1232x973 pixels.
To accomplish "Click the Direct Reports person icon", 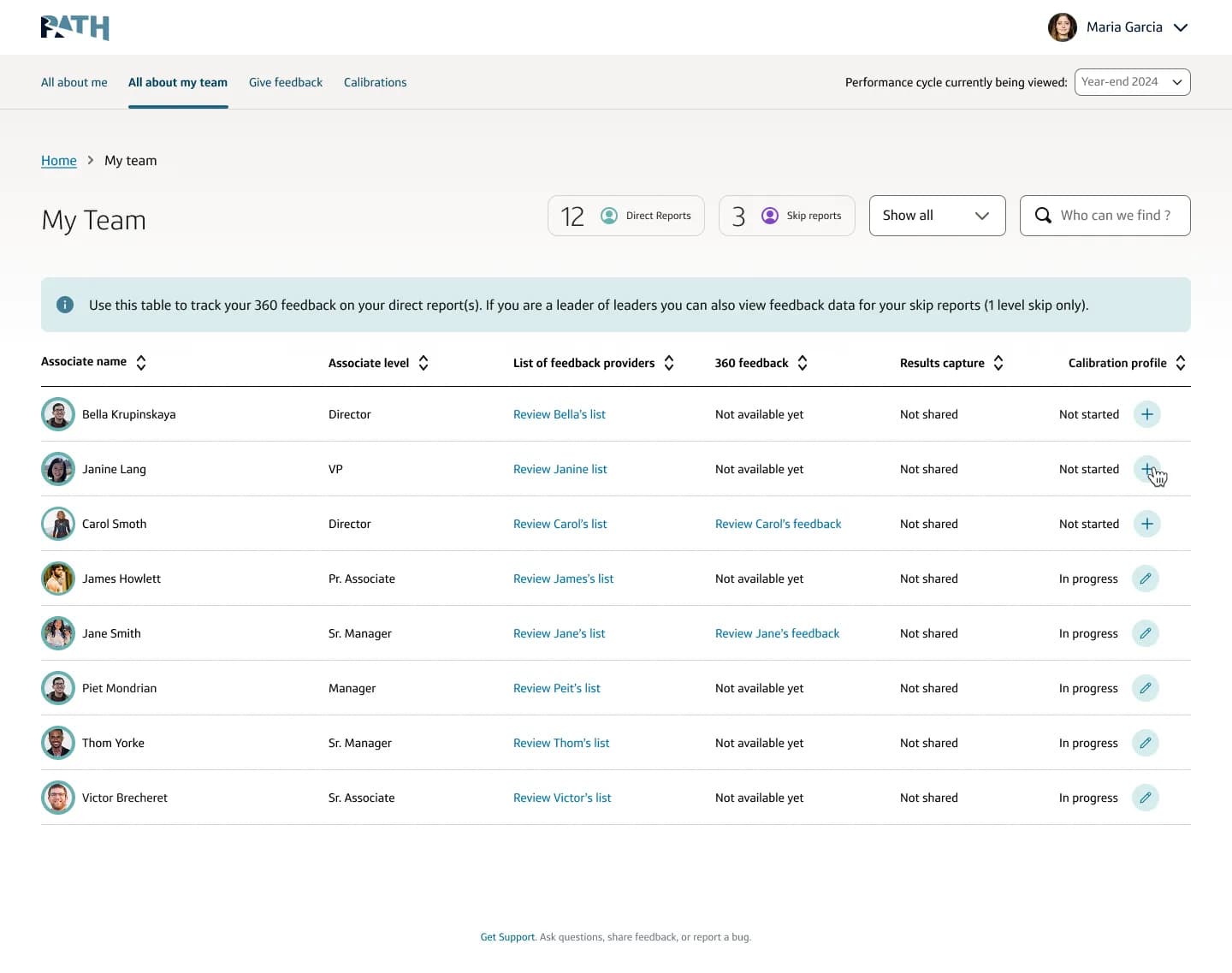I will tap(609, 216).
